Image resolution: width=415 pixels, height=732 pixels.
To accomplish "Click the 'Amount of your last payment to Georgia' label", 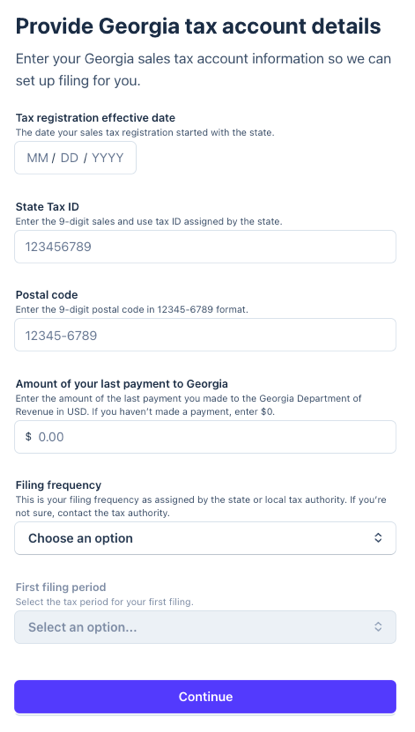I will [122, 384].
